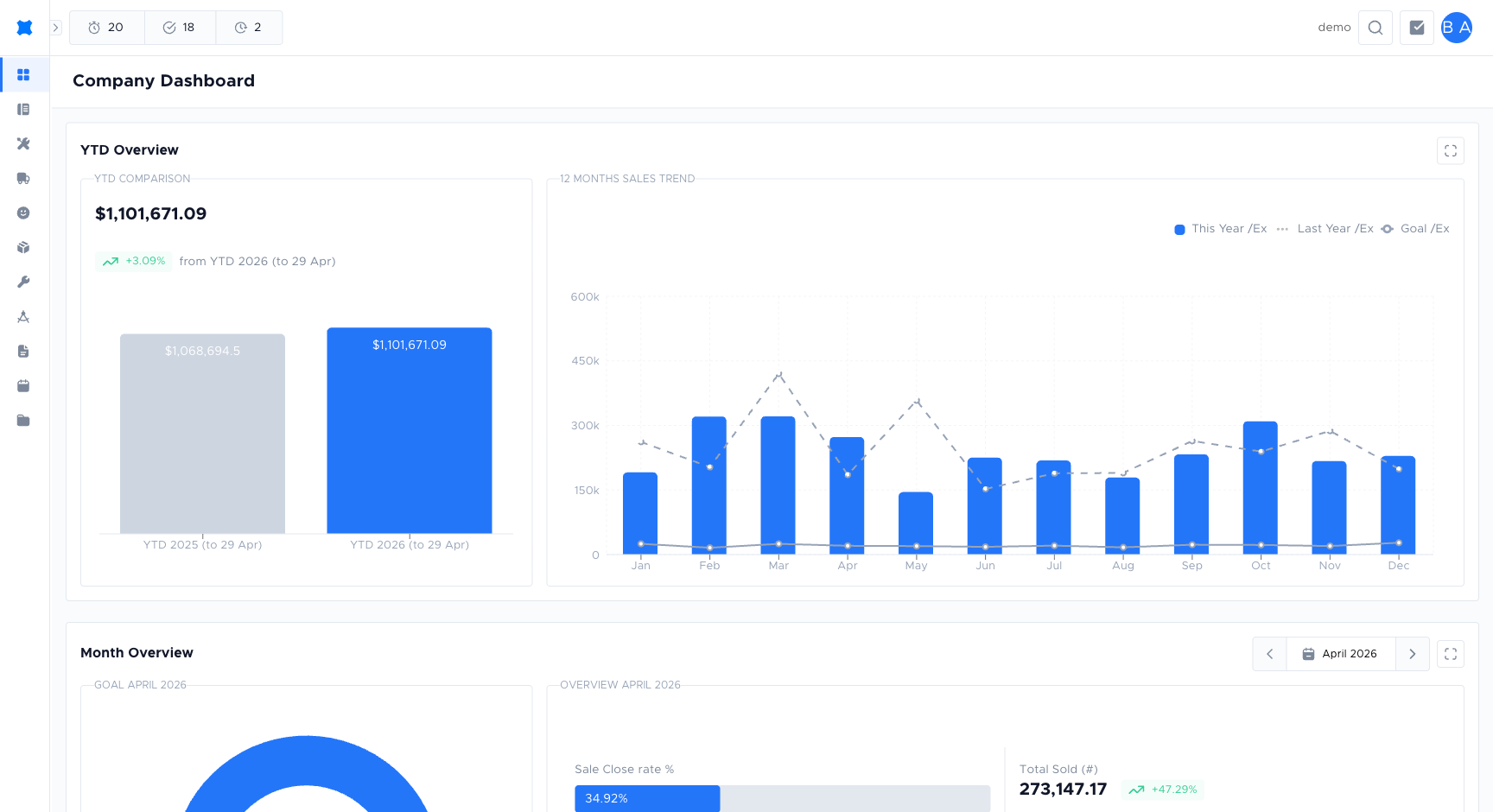The width and height of the screenshot is (1493, 812).
Task: Go to the previous month
Action: [x=1270, y=654]
